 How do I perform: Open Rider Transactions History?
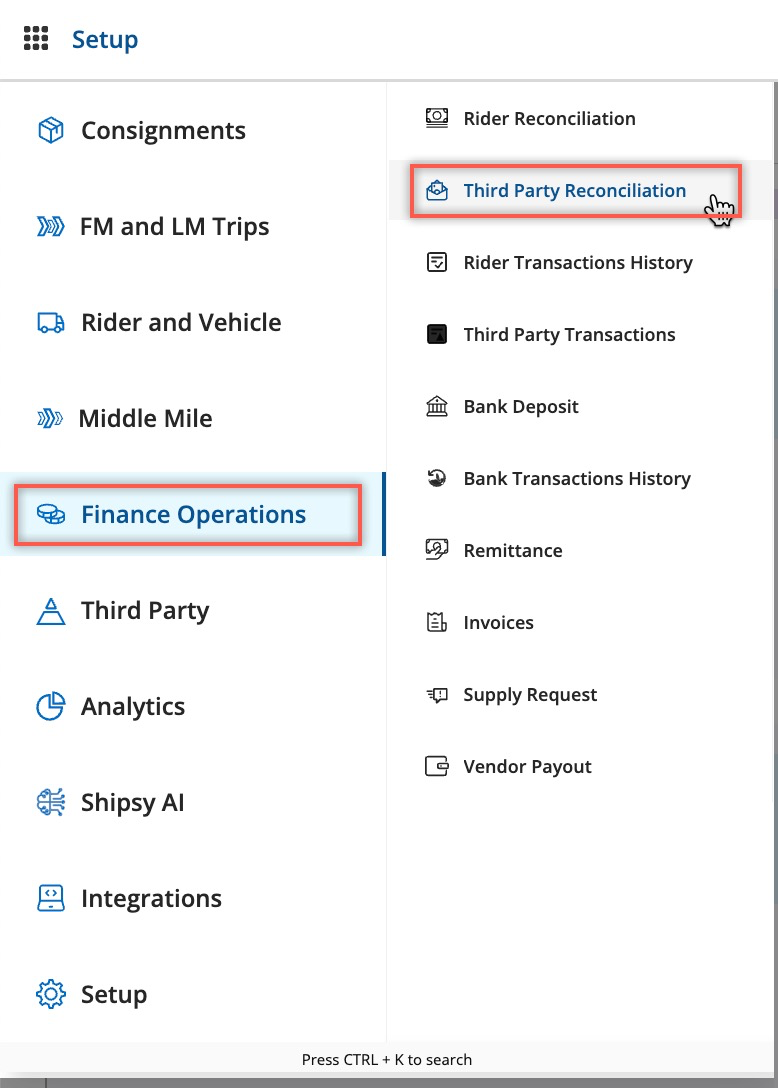click(578, 263)
